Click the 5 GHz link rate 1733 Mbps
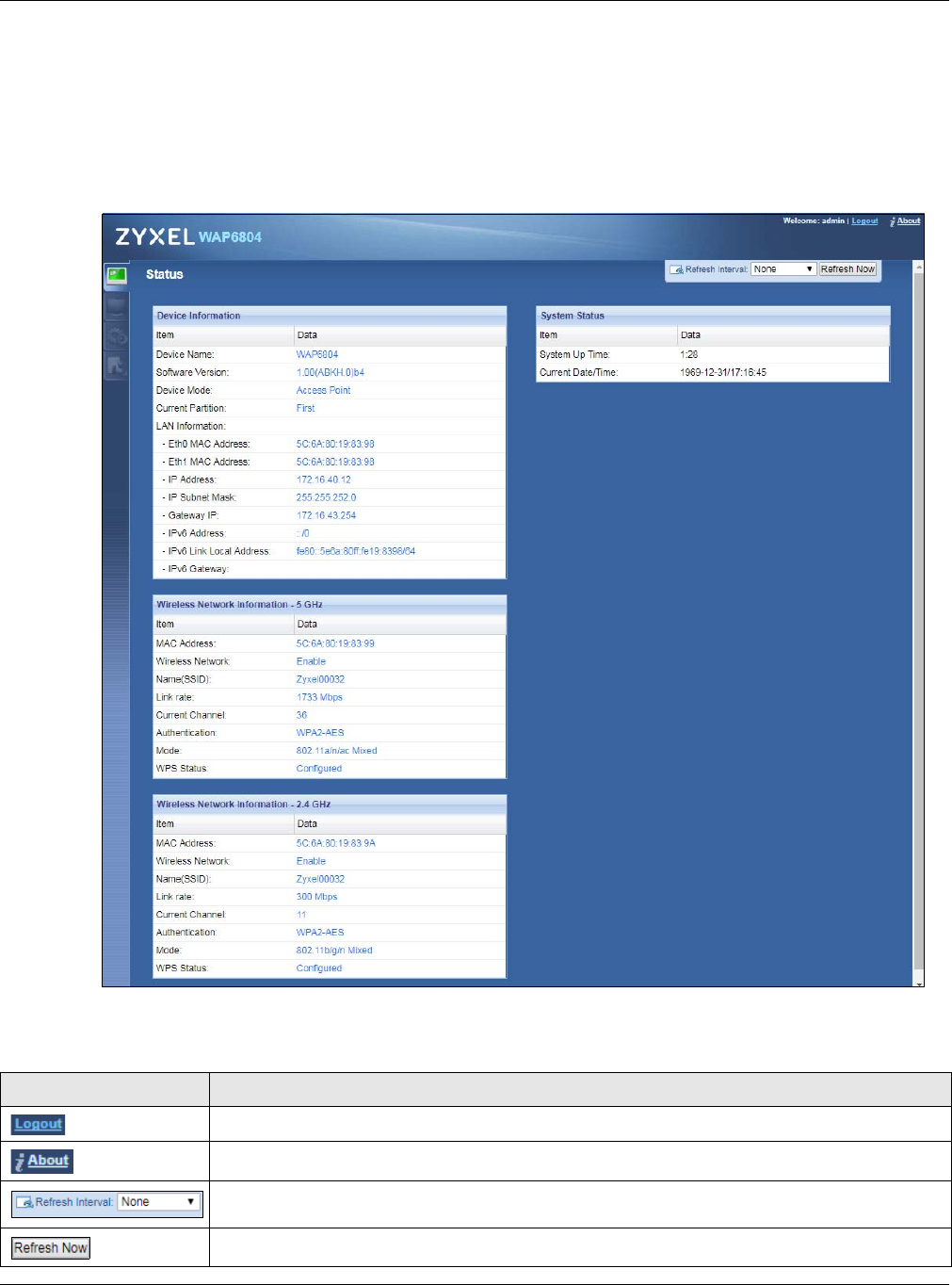The height and width of the screenshot is (1285, 952). tap(319, 698)
